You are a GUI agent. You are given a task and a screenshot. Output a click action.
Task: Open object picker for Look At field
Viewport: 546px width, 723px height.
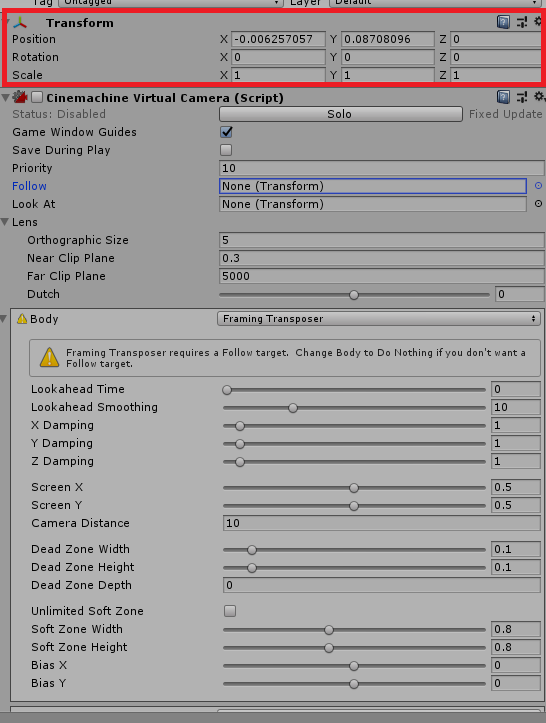click(x=538, y=204)
